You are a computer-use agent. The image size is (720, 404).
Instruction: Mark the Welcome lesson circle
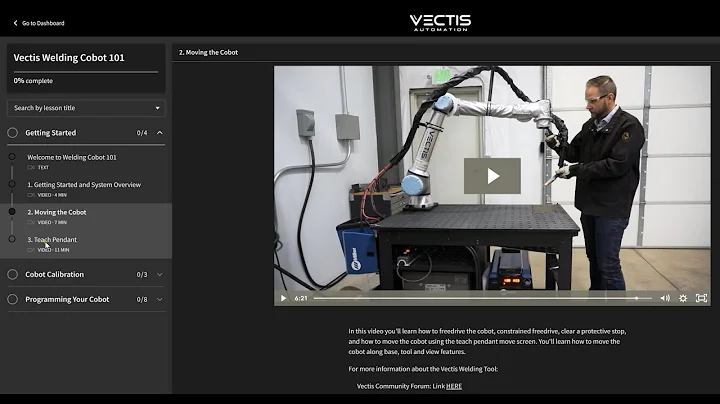click(12, 157)
